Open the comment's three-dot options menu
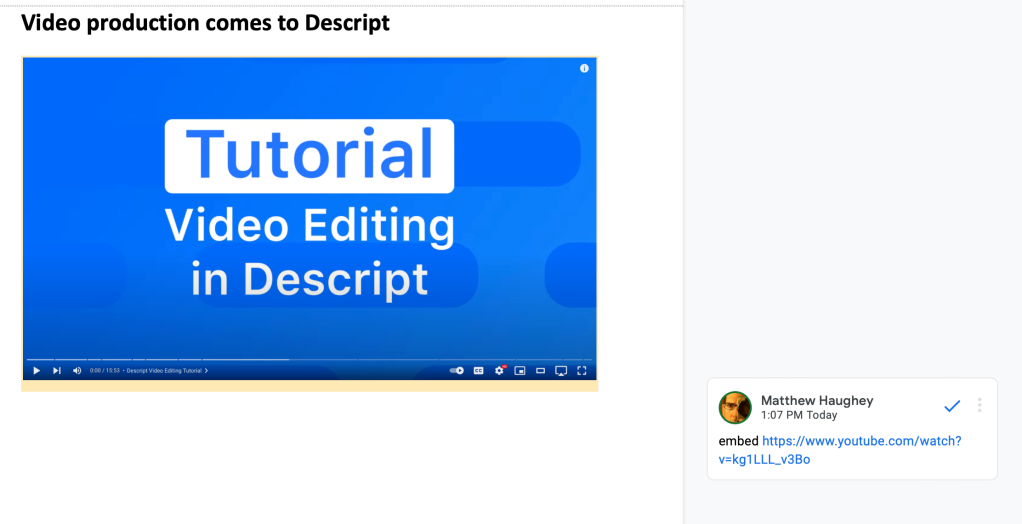The height and width of the screenshot is (524, 1022). pos(979,405)
